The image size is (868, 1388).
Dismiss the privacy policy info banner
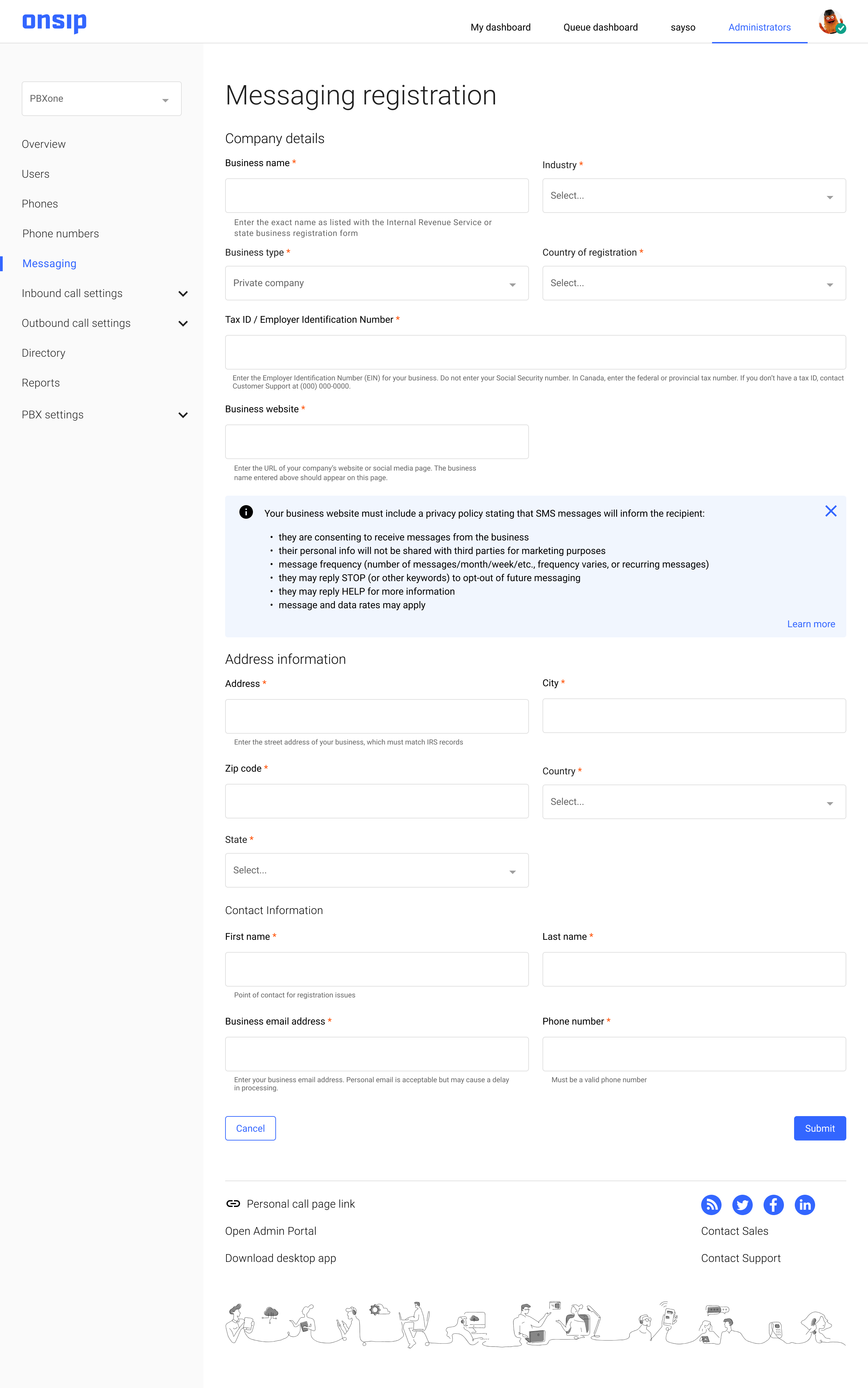[831, 511]
